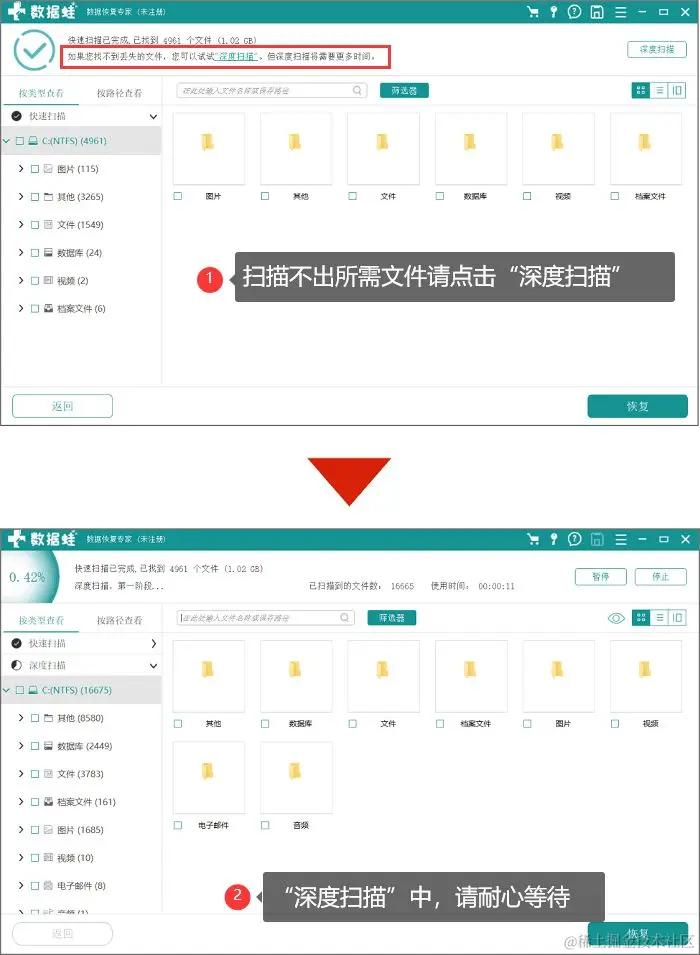Expand the 档案文件 (6) tree node
This screenshot has width=700, height=955.
21,308
